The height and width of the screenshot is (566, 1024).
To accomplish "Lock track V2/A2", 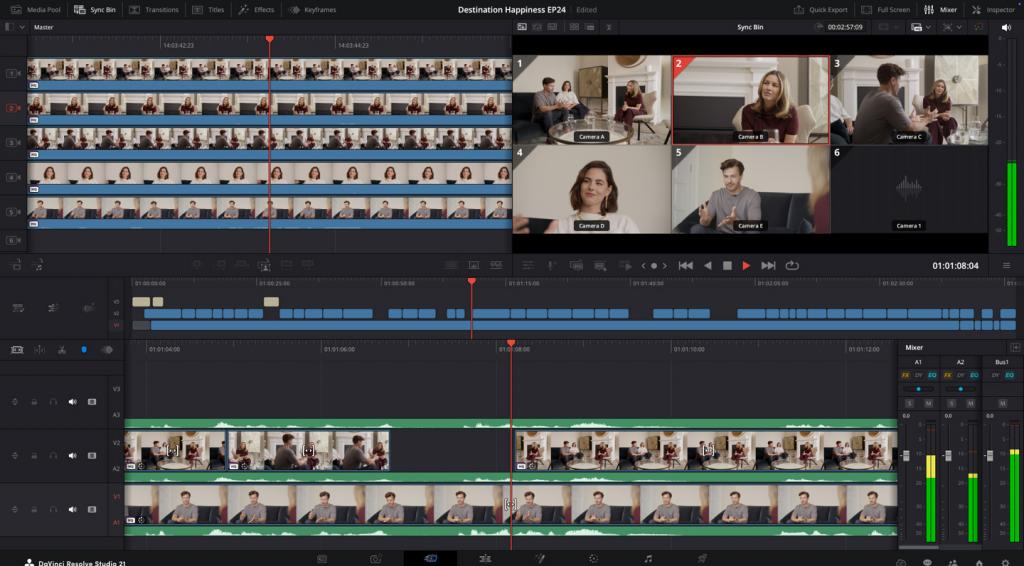I will pyautogui.click(x=34, y=456).
